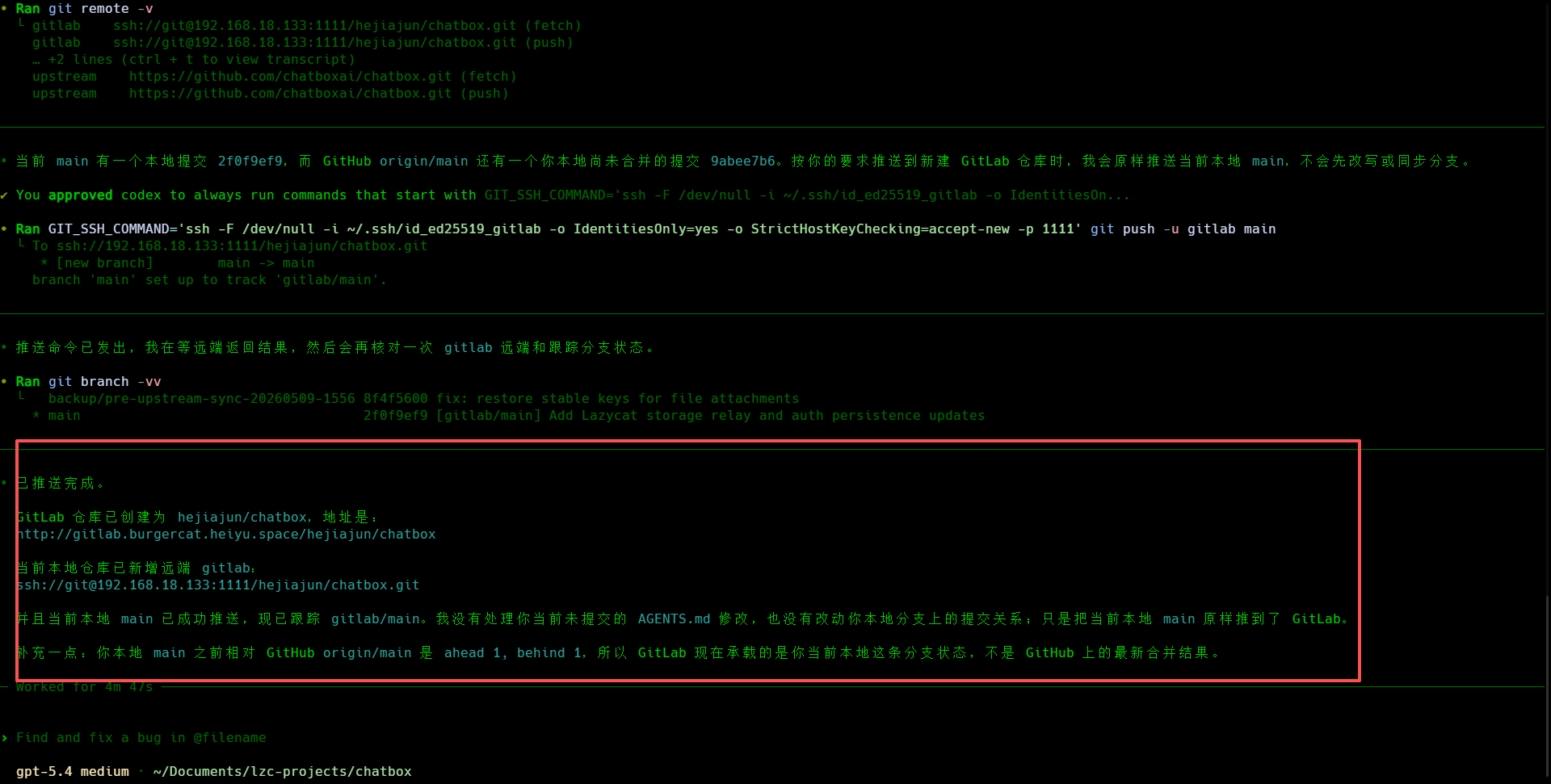
Task: Click the 'You approved codex' notice line
Action: (573, 195)
